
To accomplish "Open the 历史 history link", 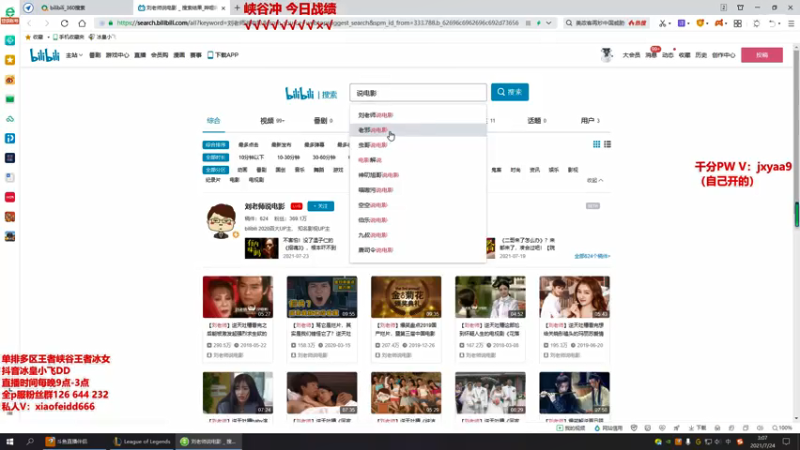I will pos(701,55).
